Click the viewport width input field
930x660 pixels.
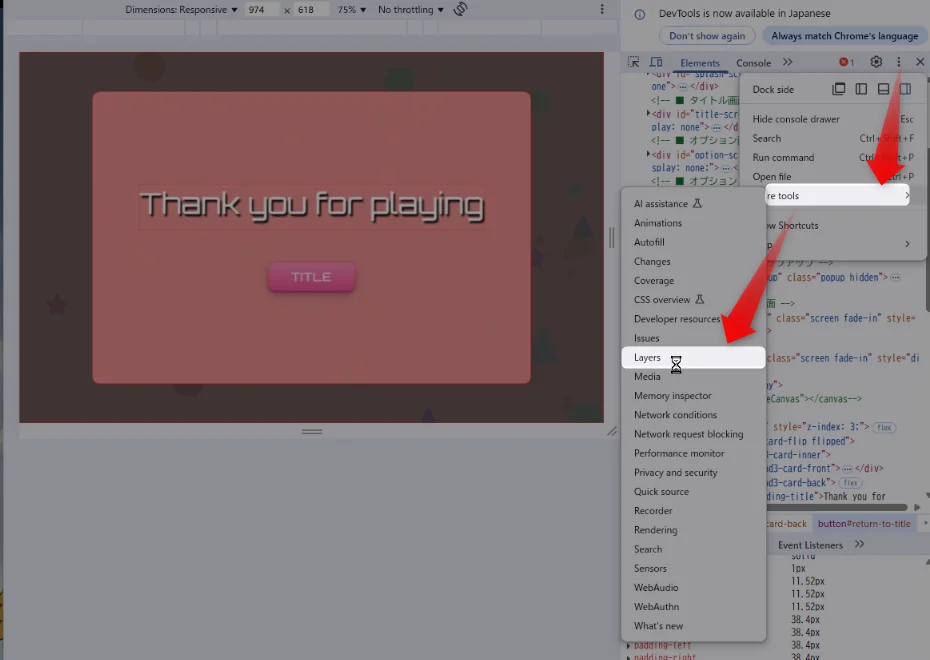262,9
